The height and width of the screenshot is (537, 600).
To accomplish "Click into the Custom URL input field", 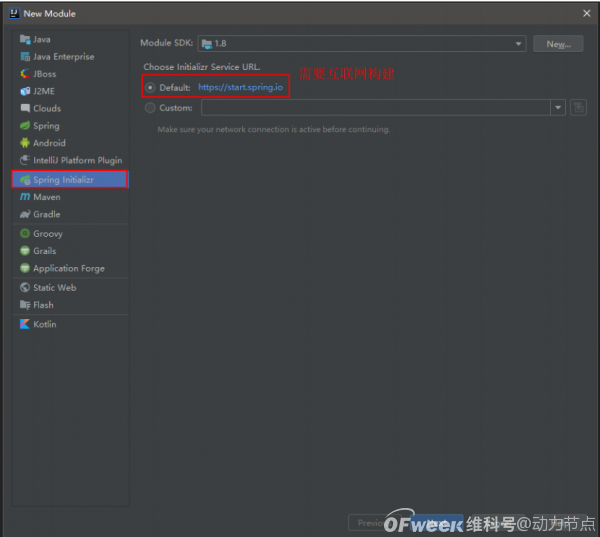I will coord(376,108).
